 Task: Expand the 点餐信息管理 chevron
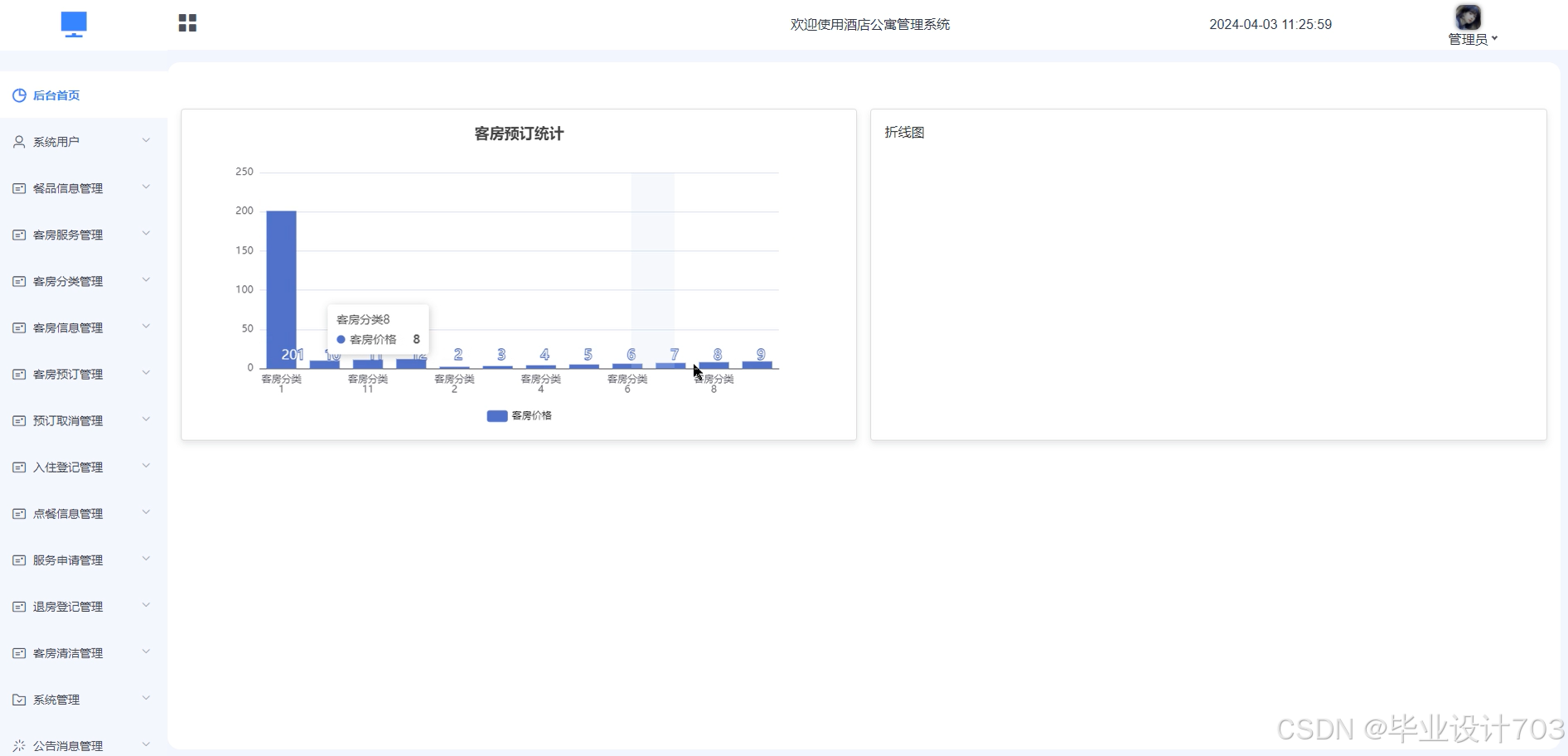coord(146,512)
